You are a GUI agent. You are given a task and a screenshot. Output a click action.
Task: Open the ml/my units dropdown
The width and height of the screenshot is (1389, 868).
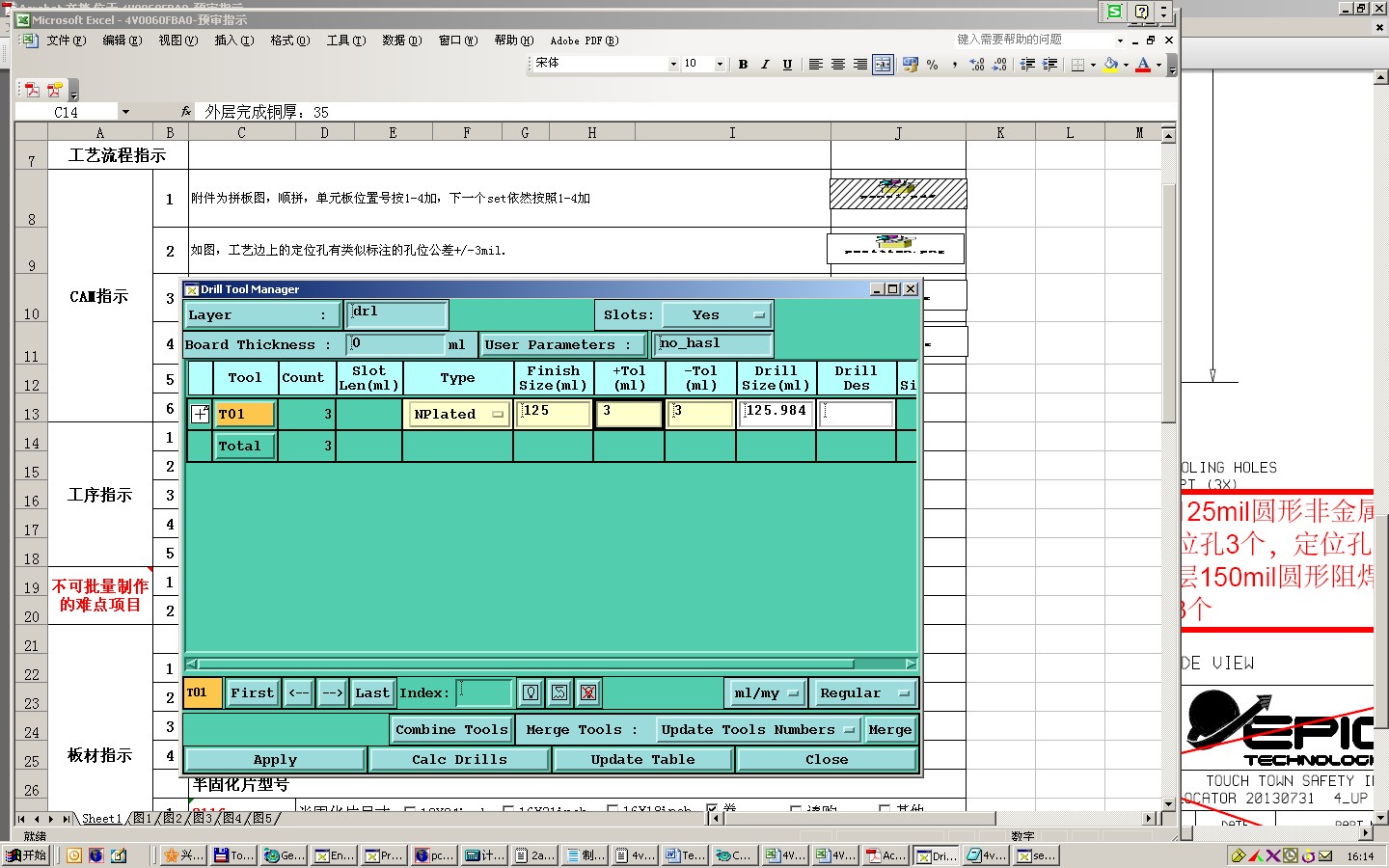[x=766, y=692]
